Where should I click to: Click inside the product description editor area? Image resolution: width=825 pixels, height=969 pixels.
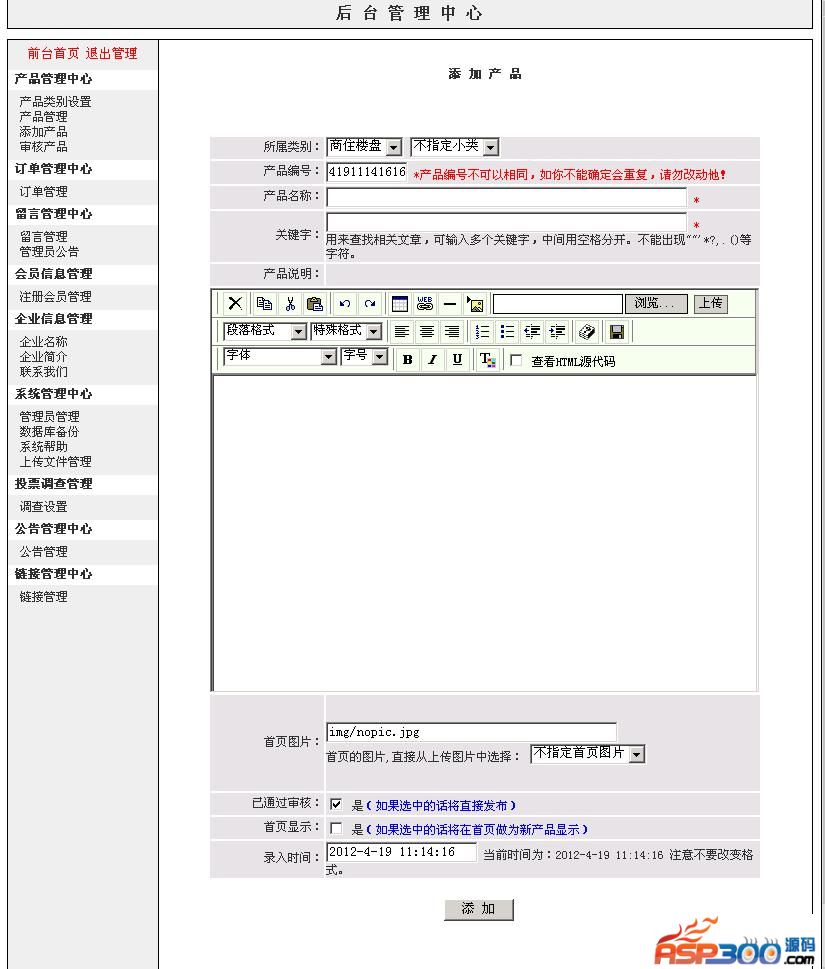coord(484,533)
